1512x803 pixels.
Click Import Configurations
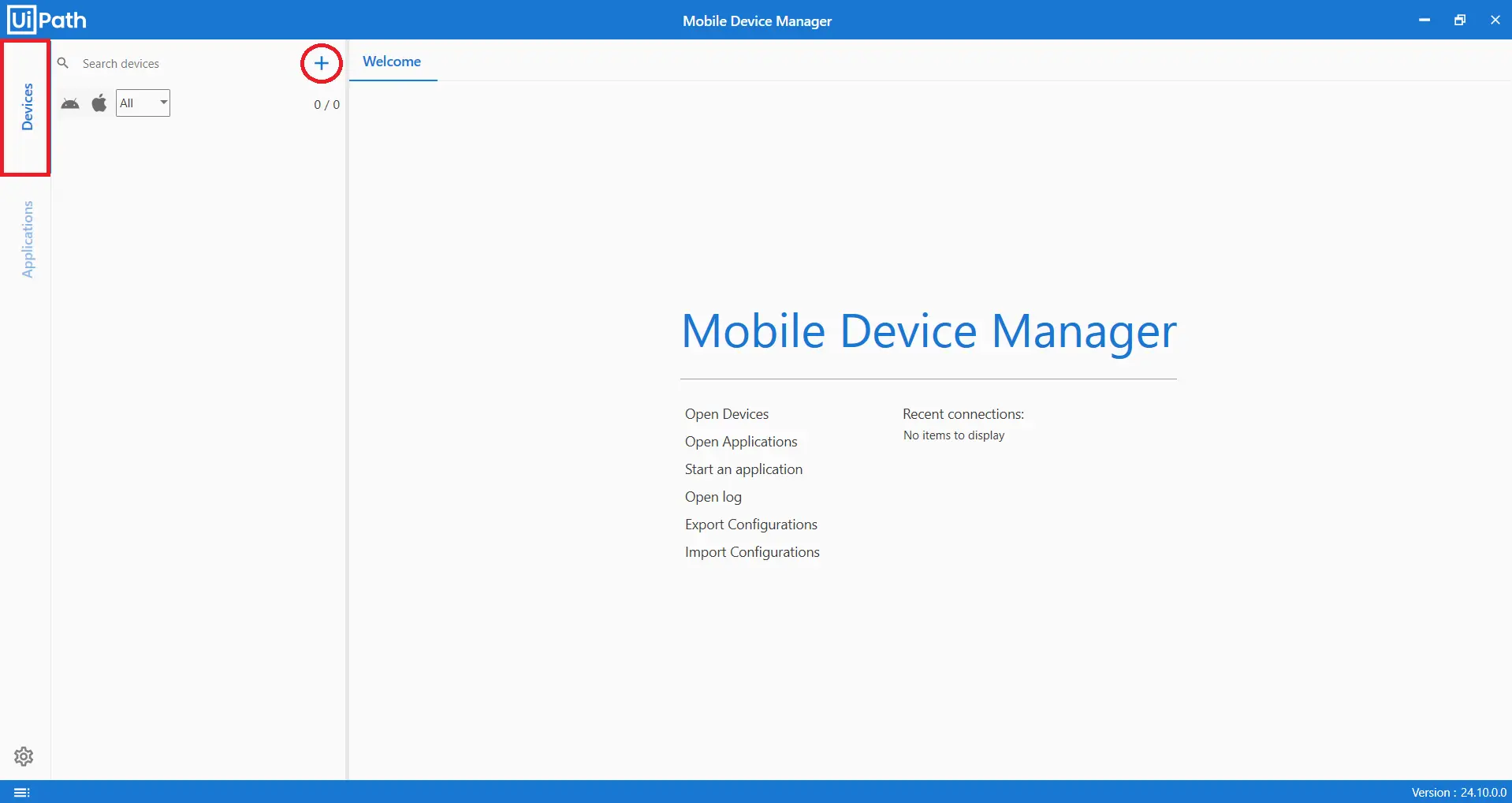751,552
